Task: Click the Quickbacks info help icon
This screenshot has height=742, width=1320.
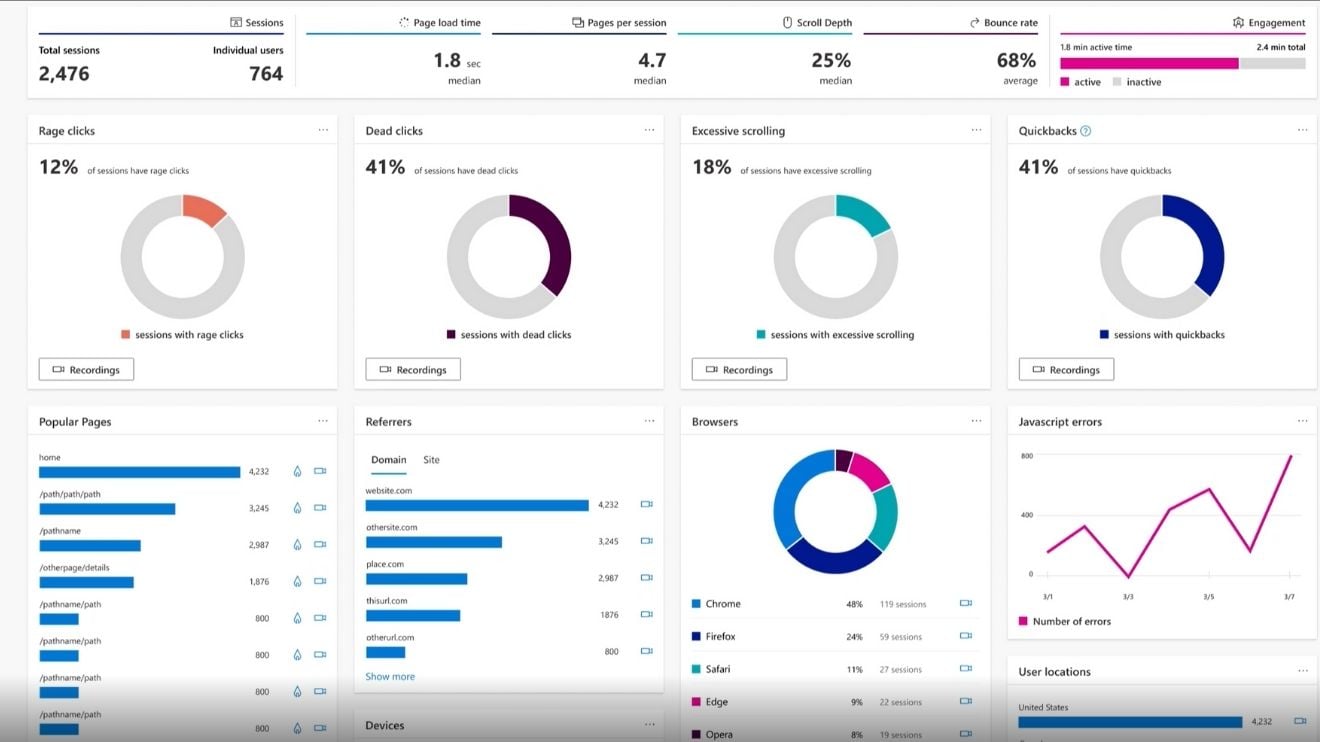Action: click(x=1086, y=131)
